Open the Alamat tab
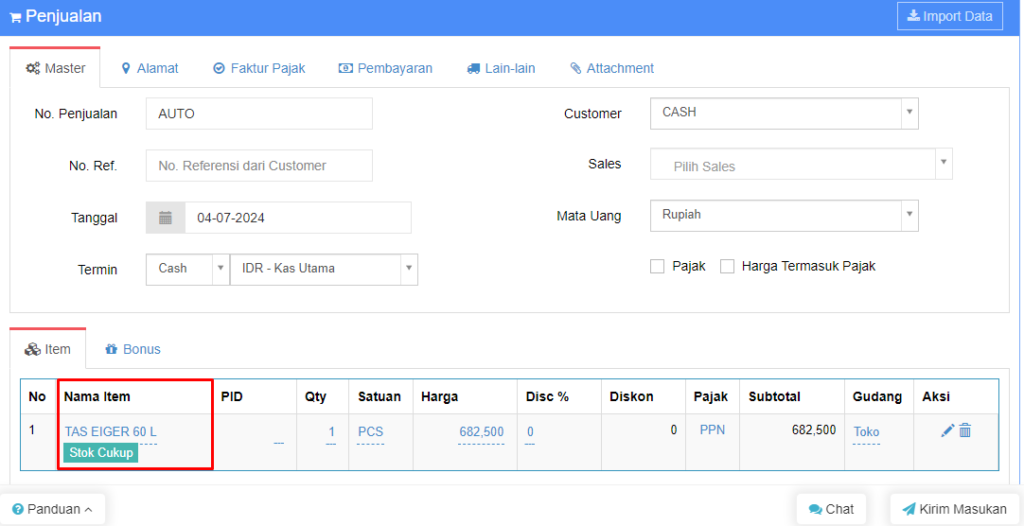The height and width of the screenshot is (526, 1024). click(149, 68)
